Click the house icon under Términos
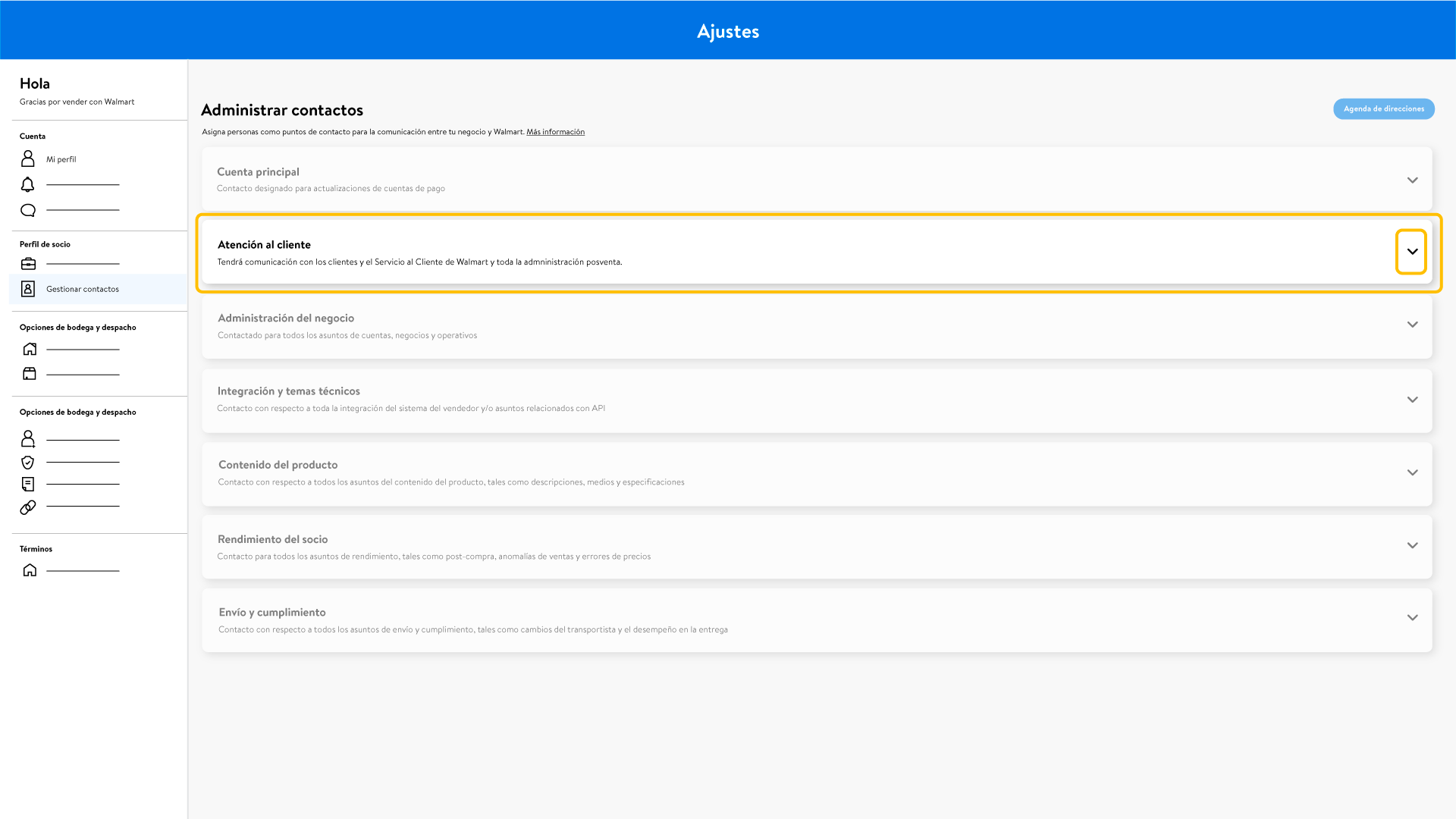This screenshot has width=1456, height=819. point(30,570)
